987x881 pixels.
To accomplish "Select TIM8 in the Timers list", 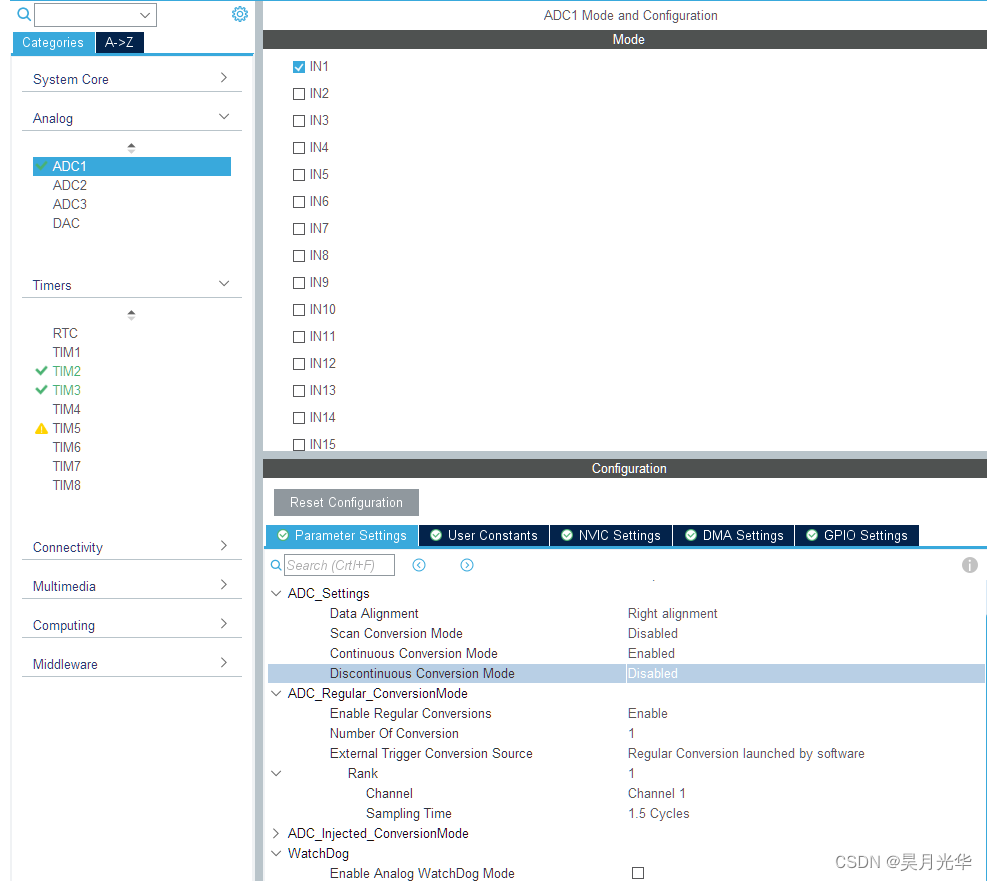I will tap(67, 485).
